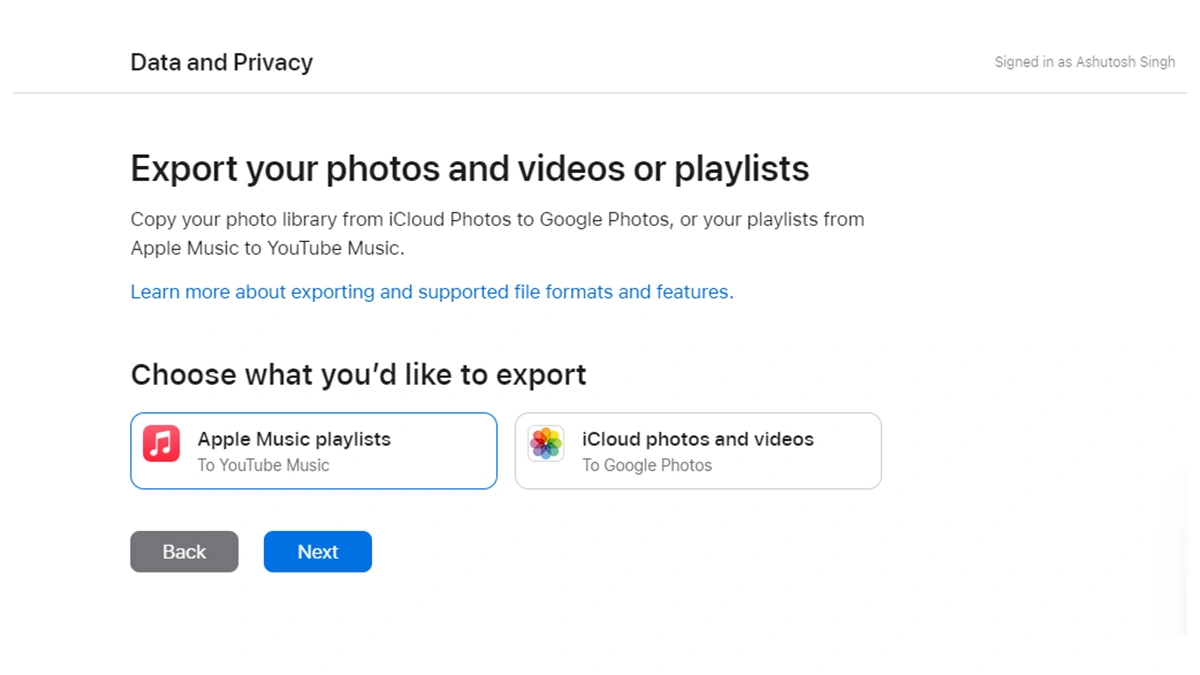Image resolution: width=1200 pixels, height=675 pixels.
Task: Click the Data and Privacy header title
Action: click(222, 62)
